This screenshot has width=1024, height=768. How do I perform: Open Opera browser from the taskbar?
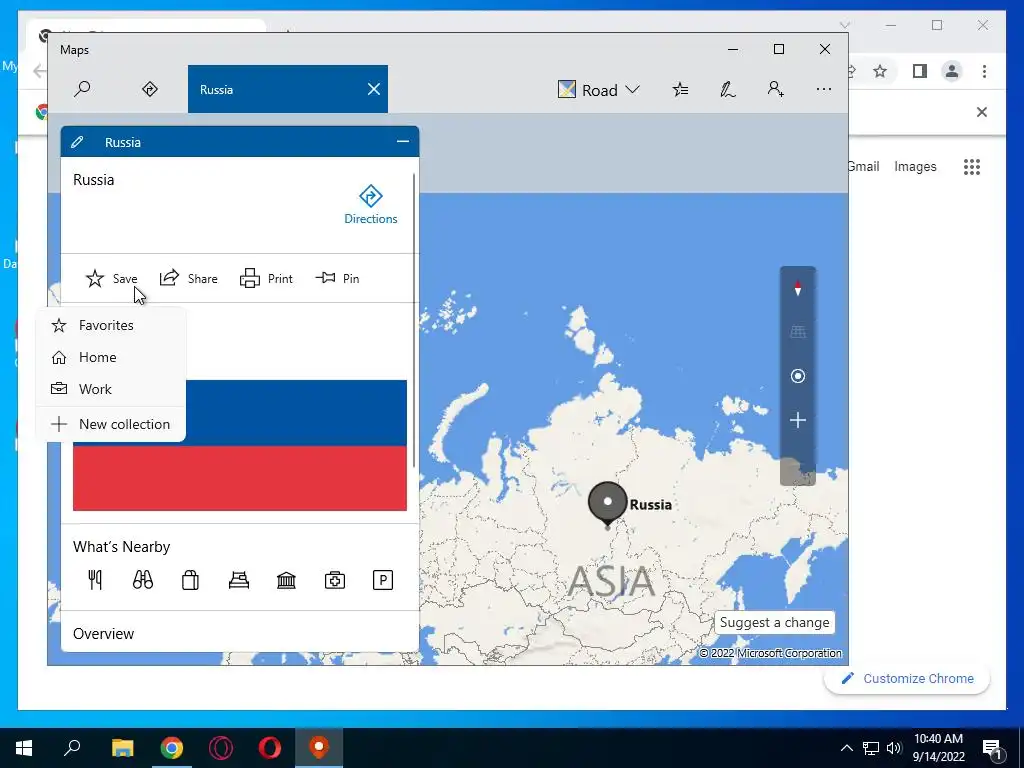click(270, 748)
